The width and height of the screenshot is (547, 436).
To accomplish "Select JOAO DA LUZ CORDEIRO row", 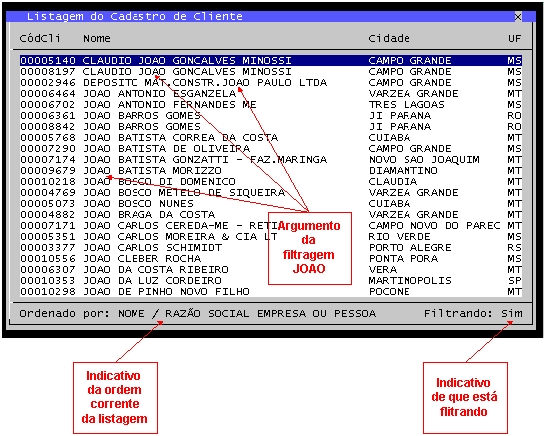I will tap(271, 280).
